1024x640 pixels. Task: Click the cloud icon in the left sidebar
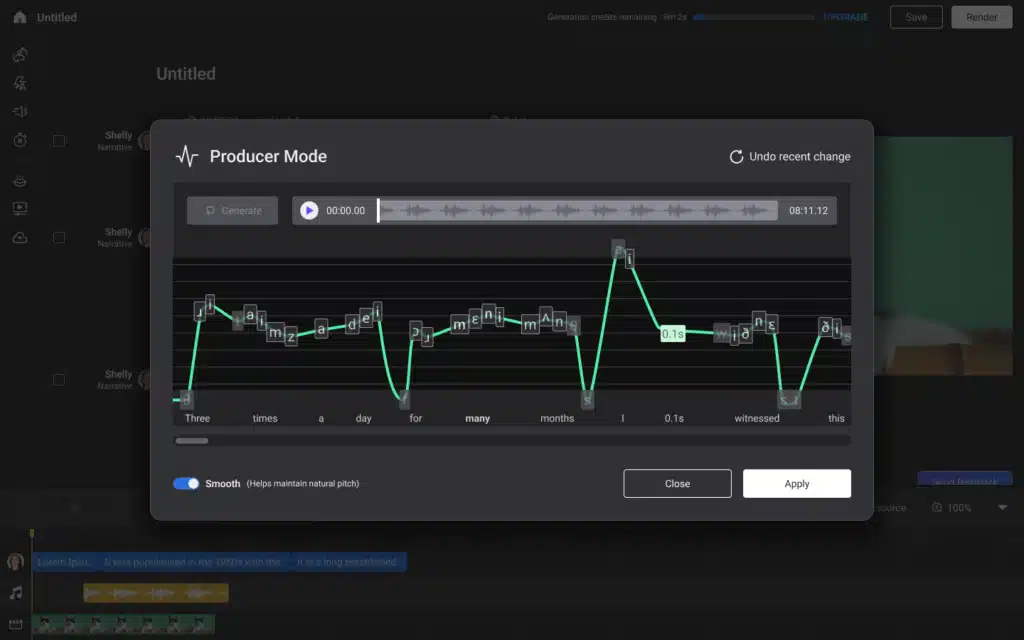pyautogui.click(x=20, y=236)
